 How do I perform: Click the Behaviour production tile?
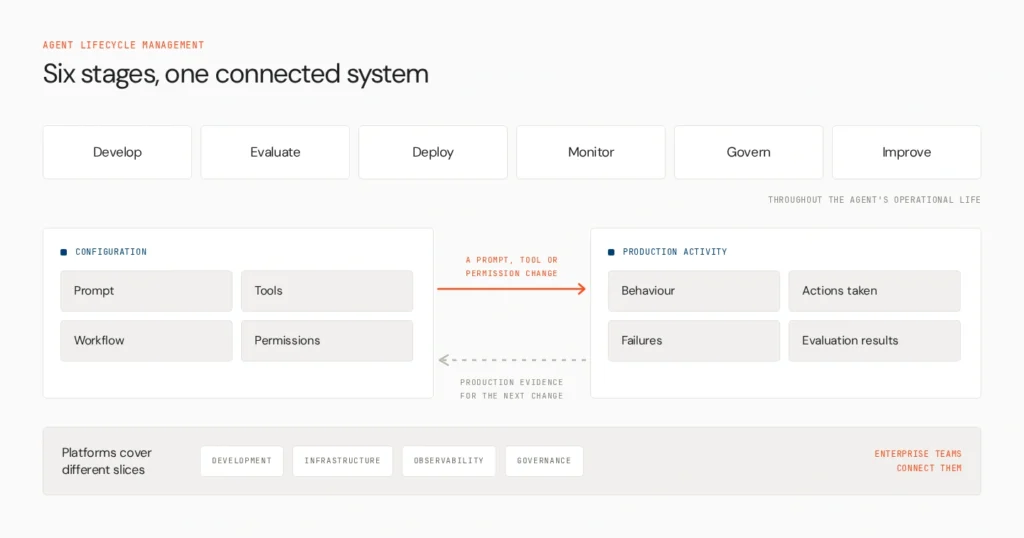click(694, 291)
